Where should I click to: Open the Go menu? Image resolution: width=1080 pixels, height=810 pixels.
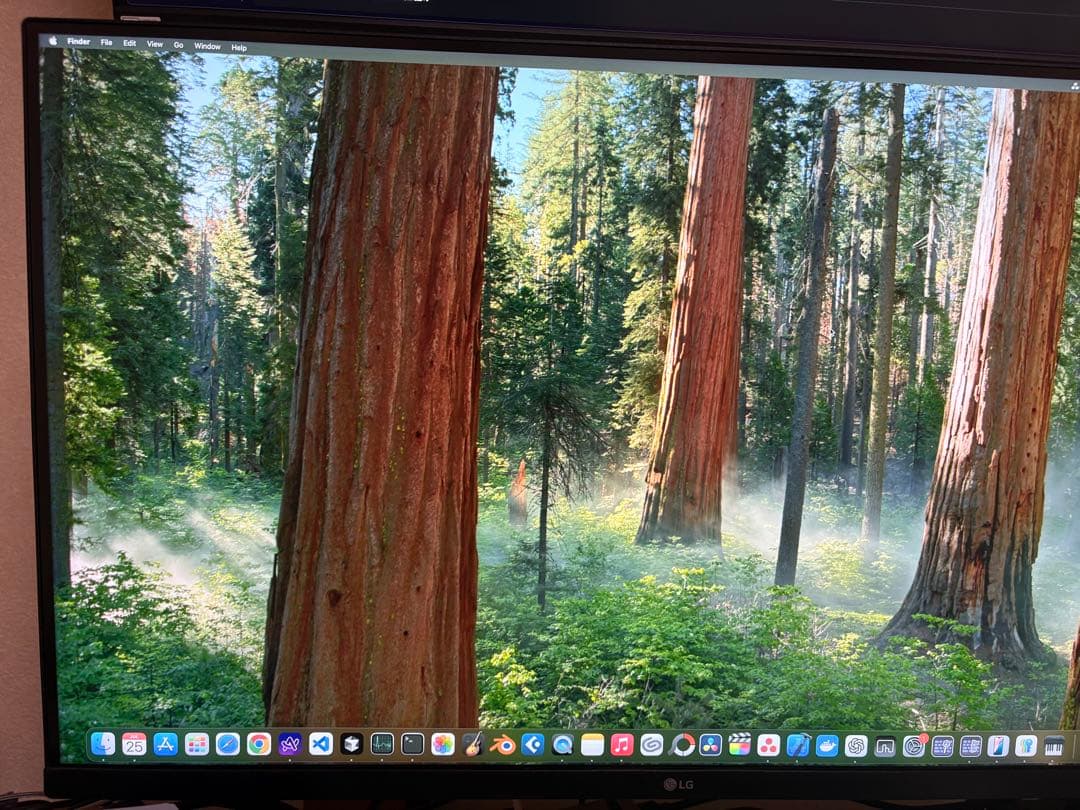(178, 45)
